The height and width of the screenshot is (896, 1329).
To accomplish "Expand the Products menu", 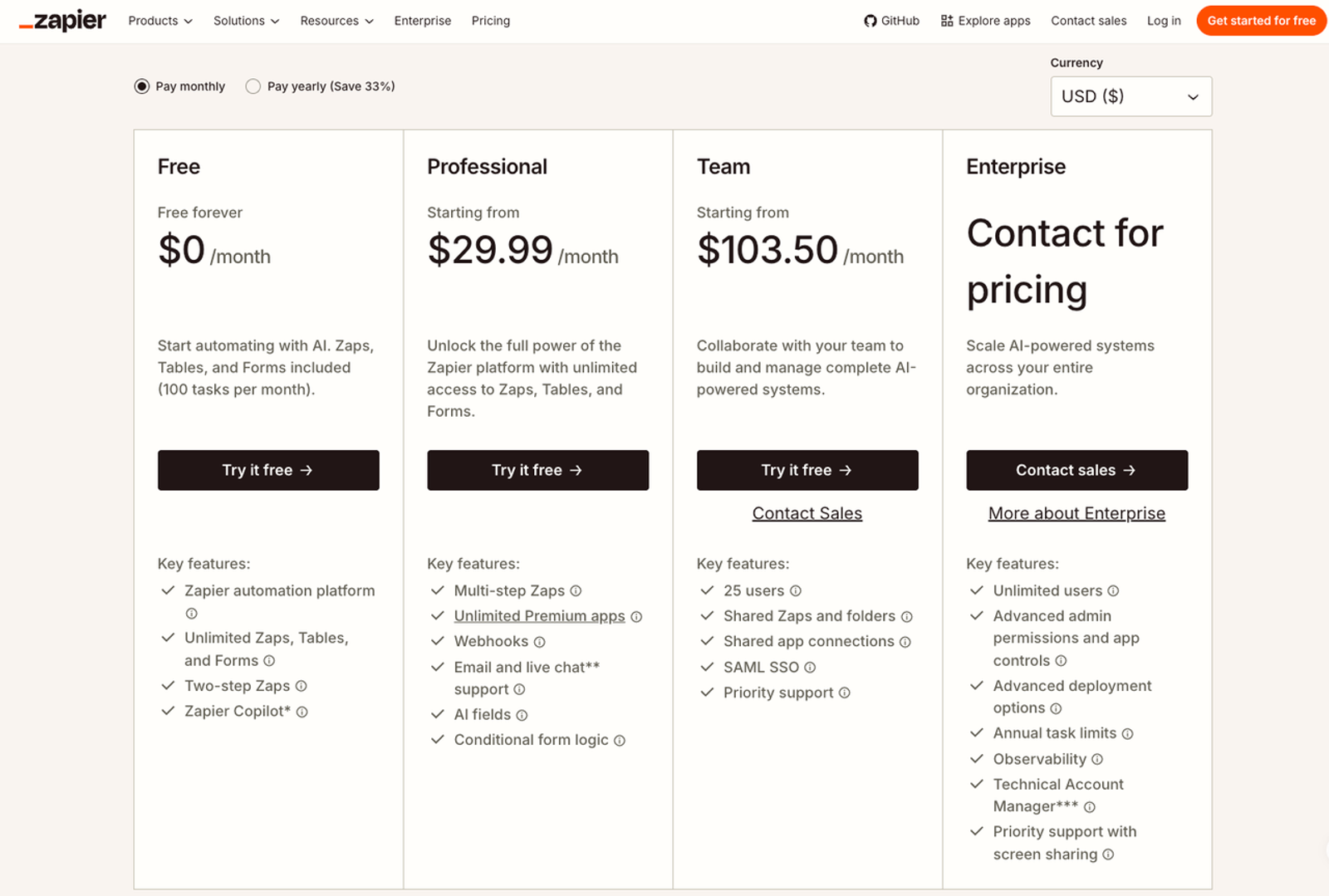I will [x=160, y=21].
